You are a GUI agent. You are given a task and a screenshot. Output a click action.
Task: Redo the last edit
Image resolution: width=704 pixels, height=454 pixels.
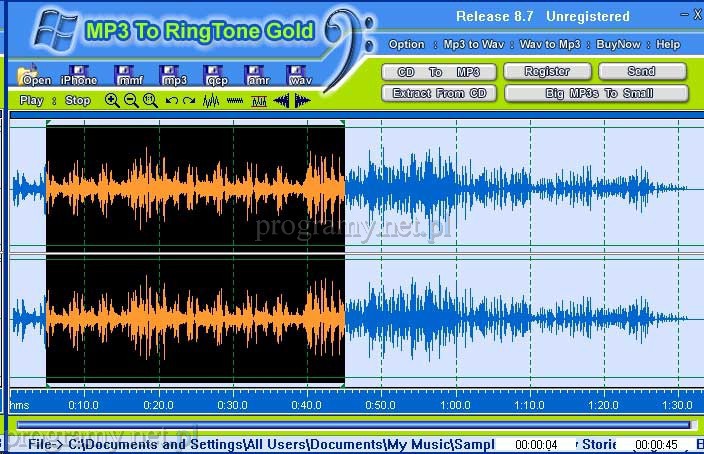click(x=189, y=100)
